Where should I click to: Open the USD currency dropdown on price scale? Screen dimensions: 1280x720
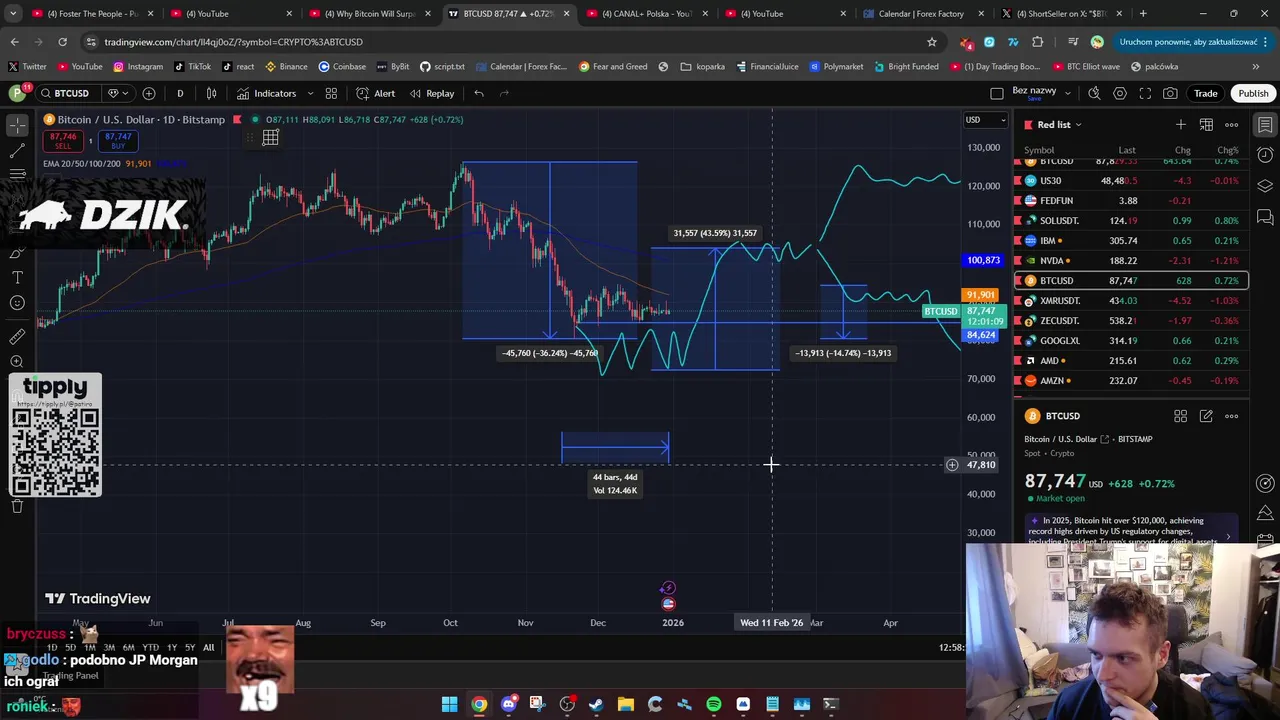(985, 120)
